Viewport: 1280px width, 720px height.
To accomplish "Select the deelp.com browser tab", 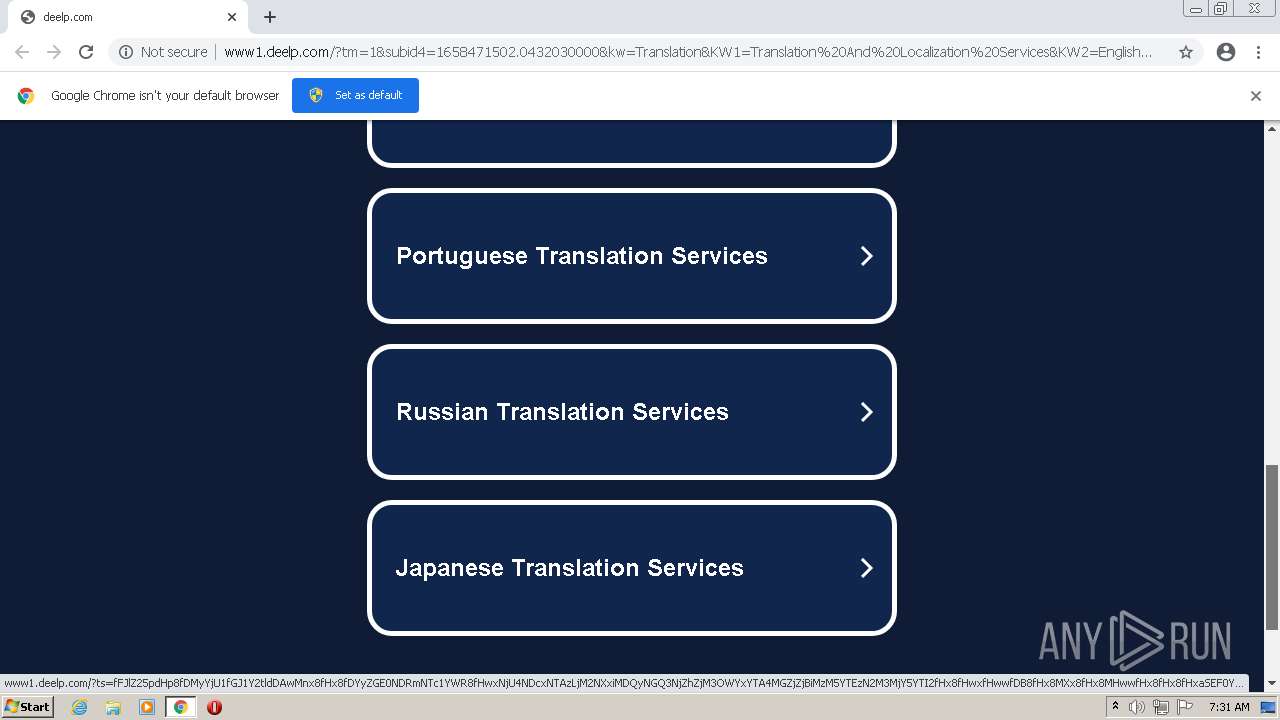I will coord(128,17).
